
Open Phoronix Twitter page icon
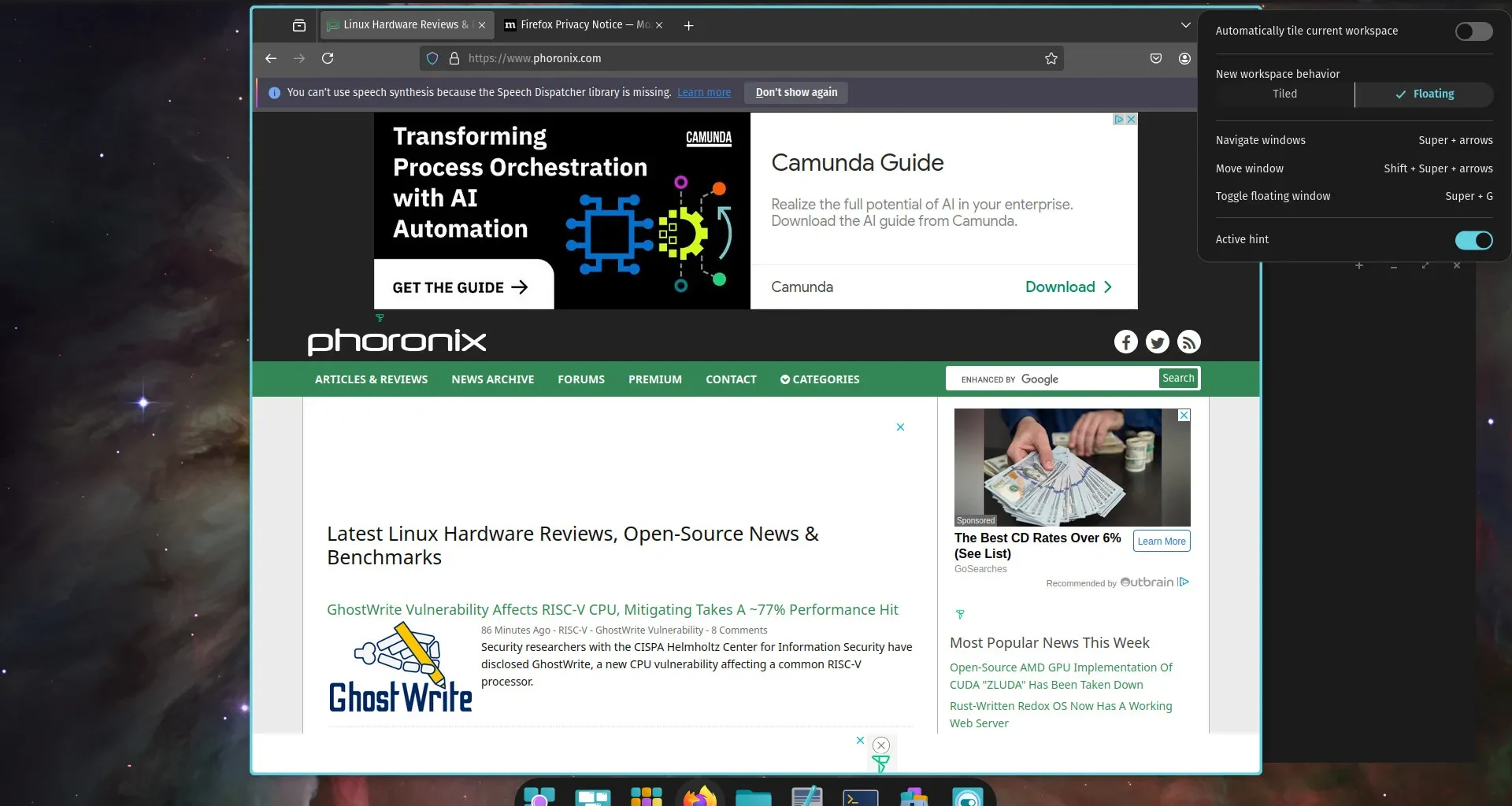[1157, 342]
